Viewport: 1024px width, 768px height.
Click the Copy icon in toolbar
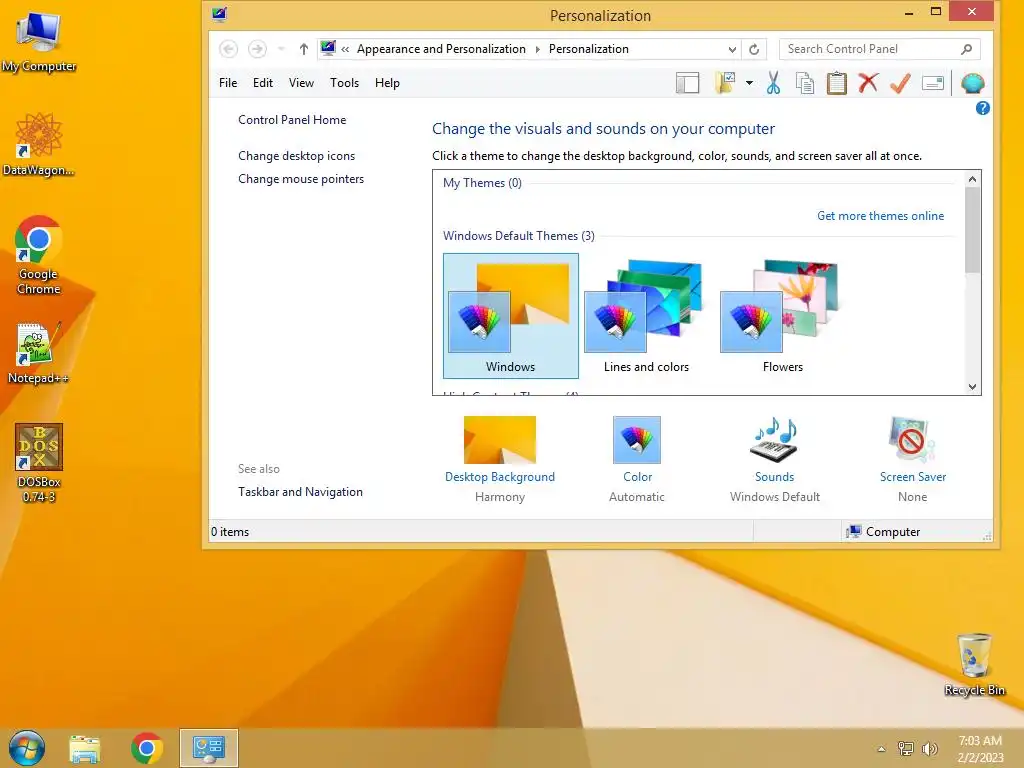pyautogui.click(x=805, y=83)
